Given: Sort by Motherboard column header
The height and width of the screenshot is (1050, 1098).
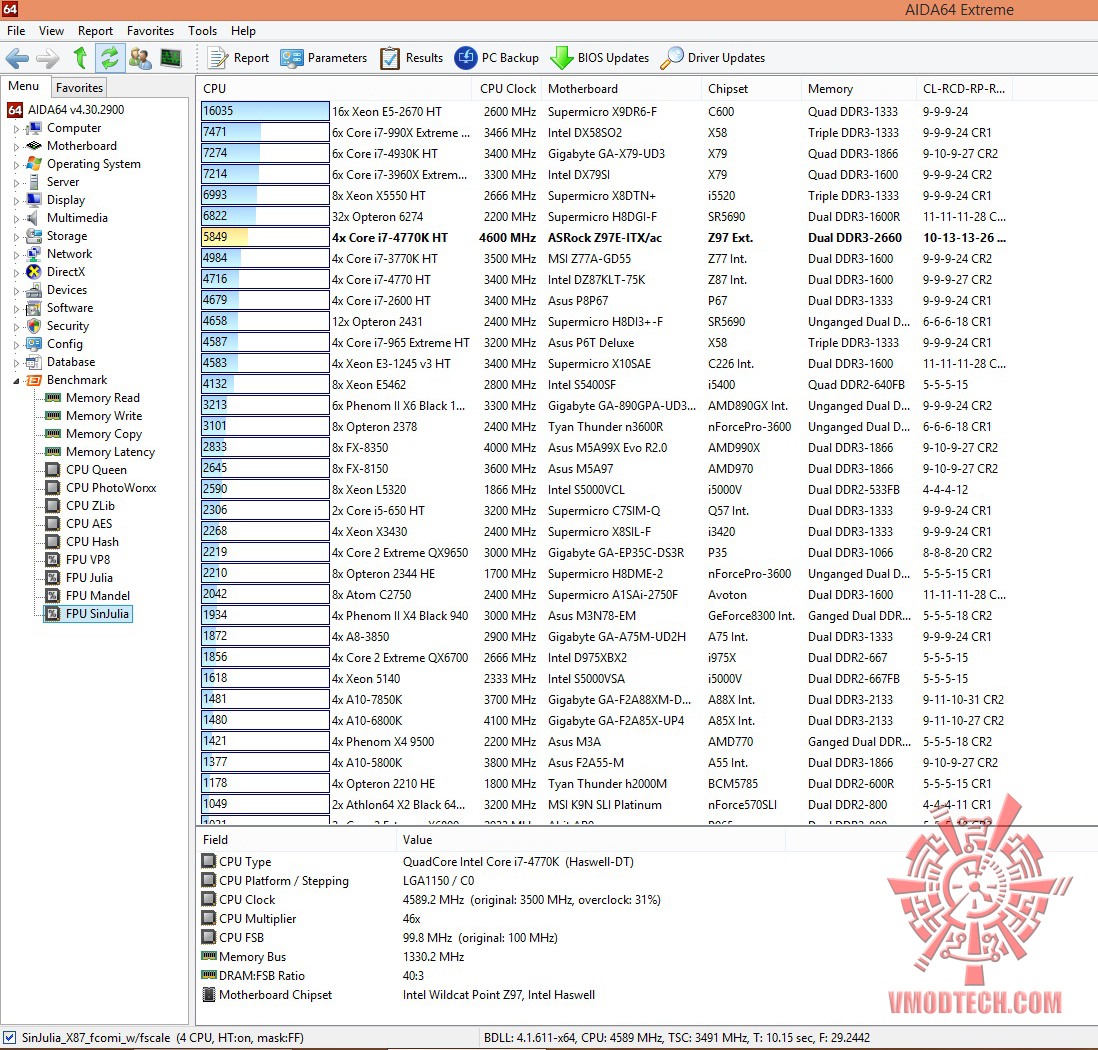Looking at the screenshot, I should pyautogui.click(x=622, y=89).
